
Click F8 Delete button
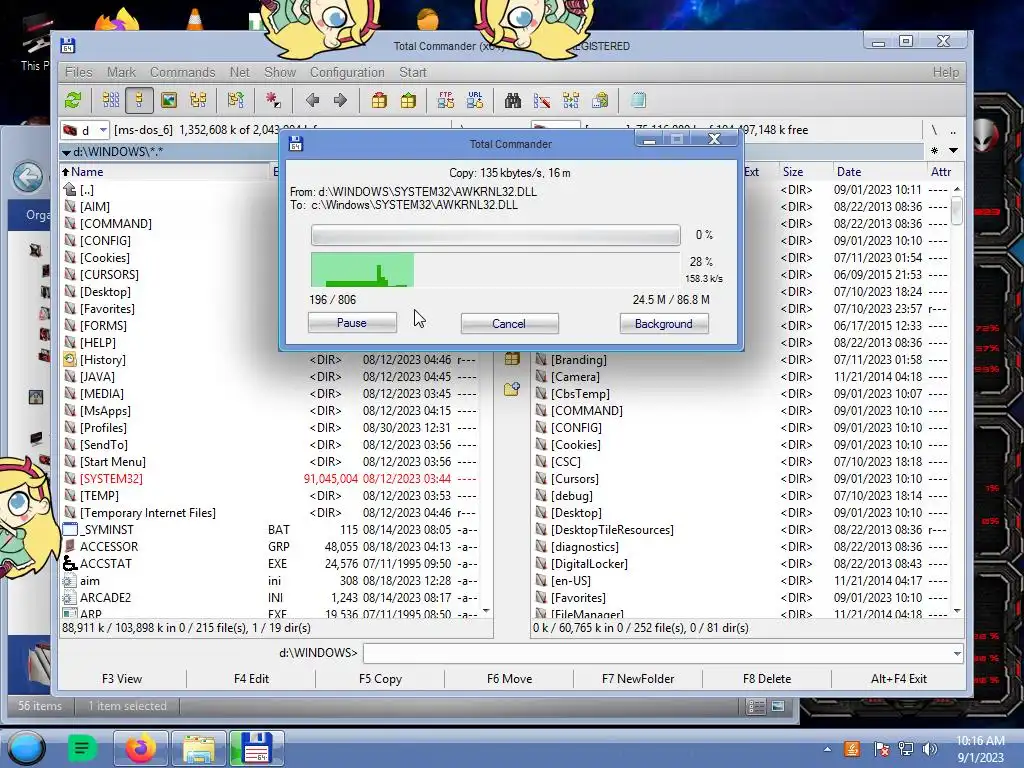(x=767, y=679)
